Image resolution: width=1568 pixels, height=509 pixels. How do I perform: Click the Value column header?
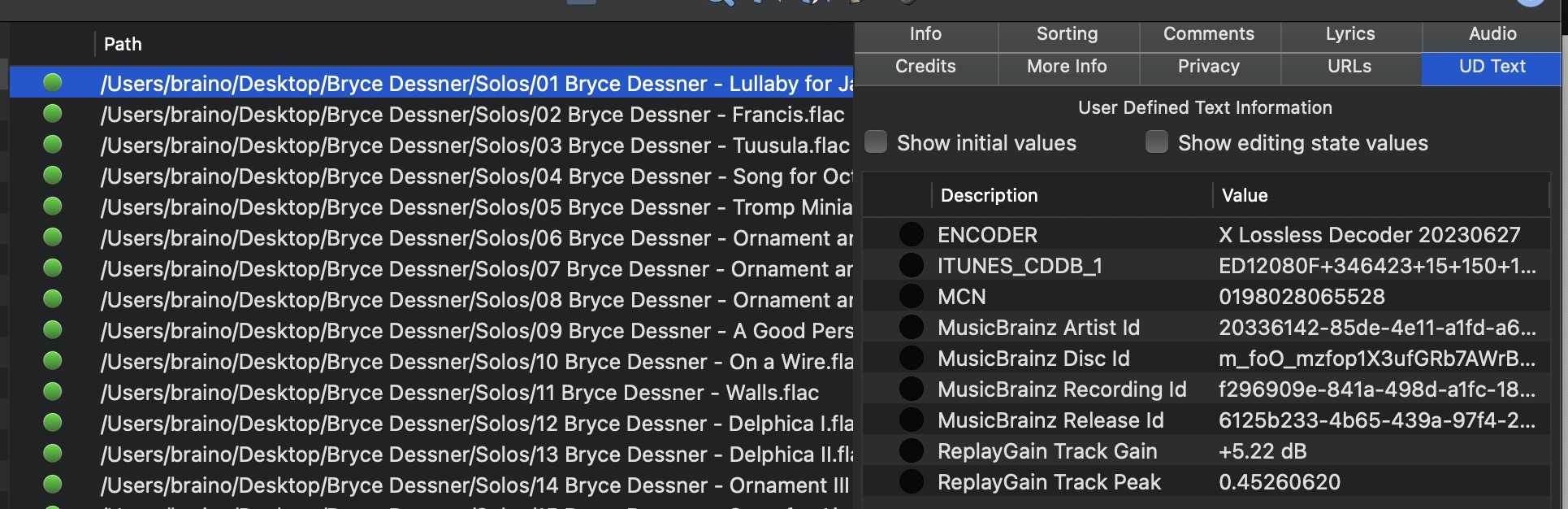point(1245,195)
